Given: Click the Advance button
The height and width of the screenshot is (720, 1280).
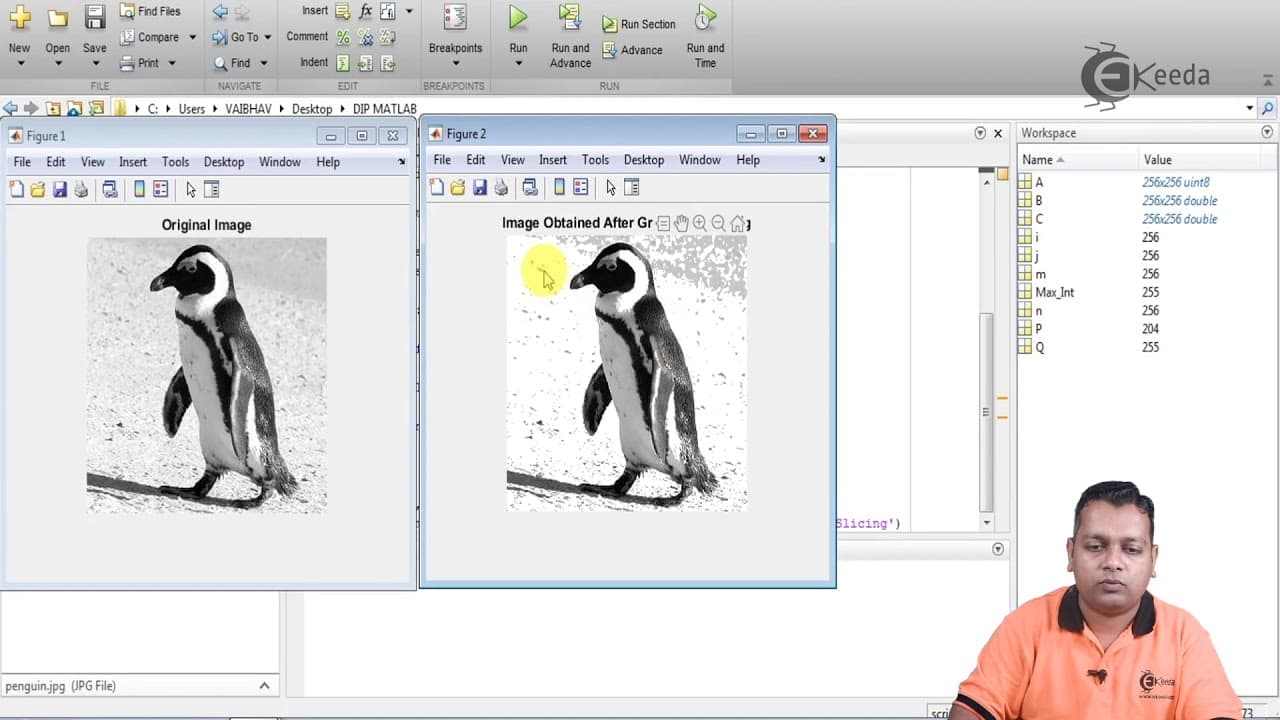Looking at the screenshot, I should (632, 50).
